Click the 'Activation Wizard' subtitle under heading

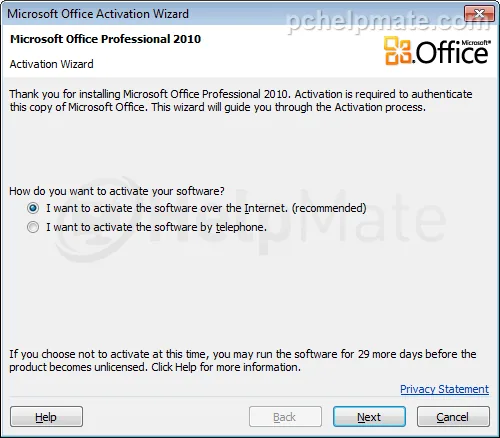coord(51,64)
